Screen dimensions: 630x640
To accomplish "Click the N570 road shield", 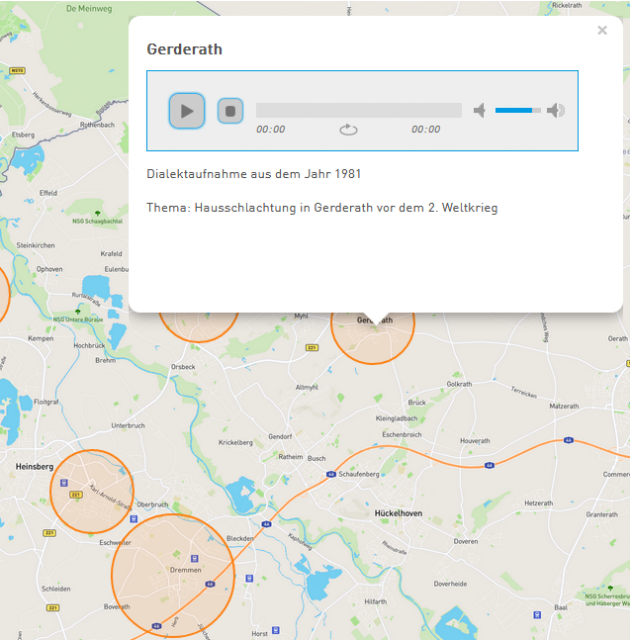I will point(17,70).
